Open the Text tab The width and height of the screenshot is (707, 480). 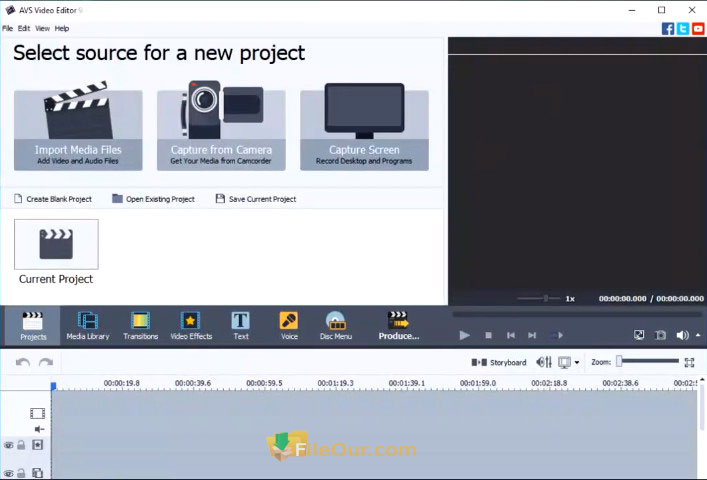click(241, 326)
